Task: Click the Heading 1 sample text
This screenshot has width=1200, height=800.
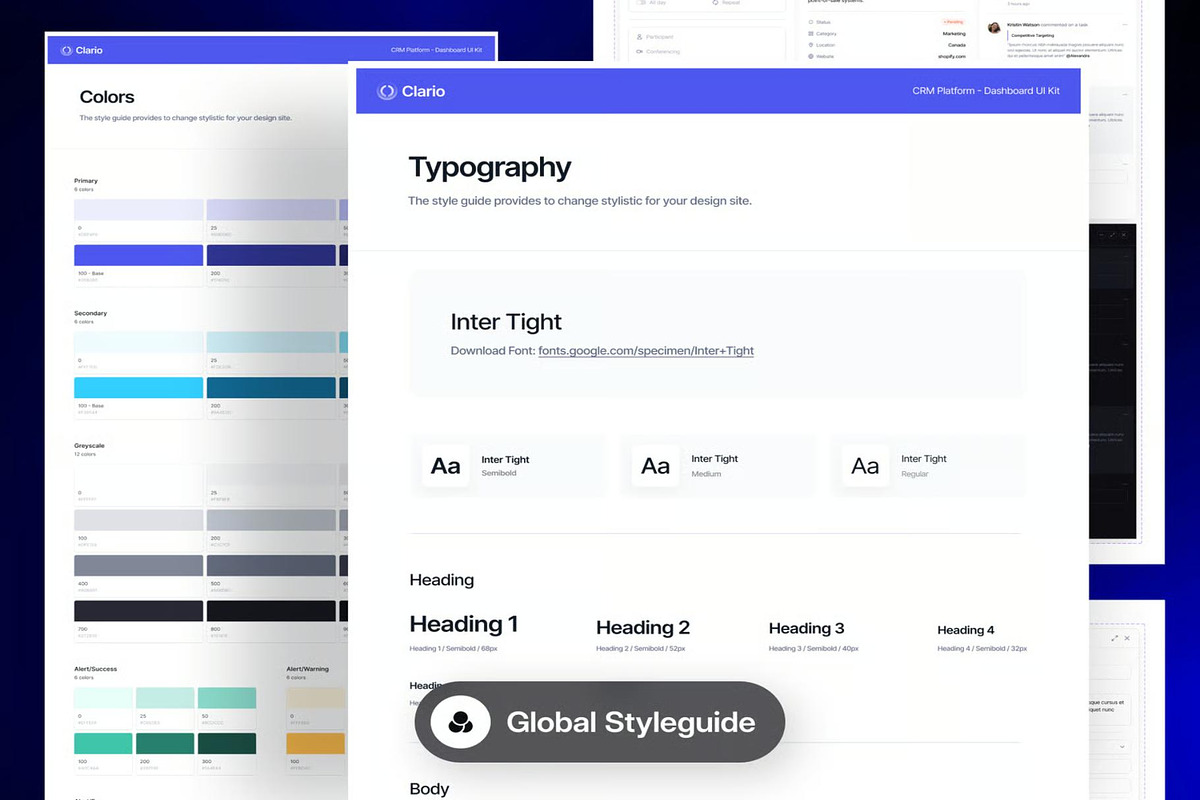Action: [464, 624]
